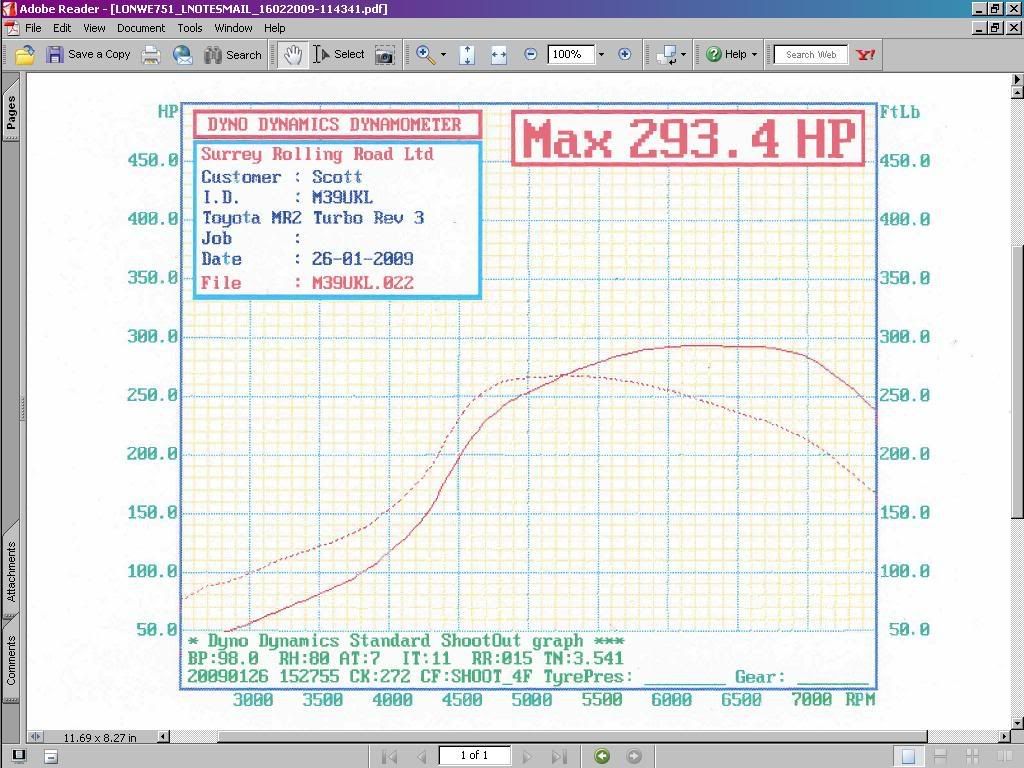Set view to Fit Width
Viewport: 1024px width, 768px height.
click(x=499, y=55)
